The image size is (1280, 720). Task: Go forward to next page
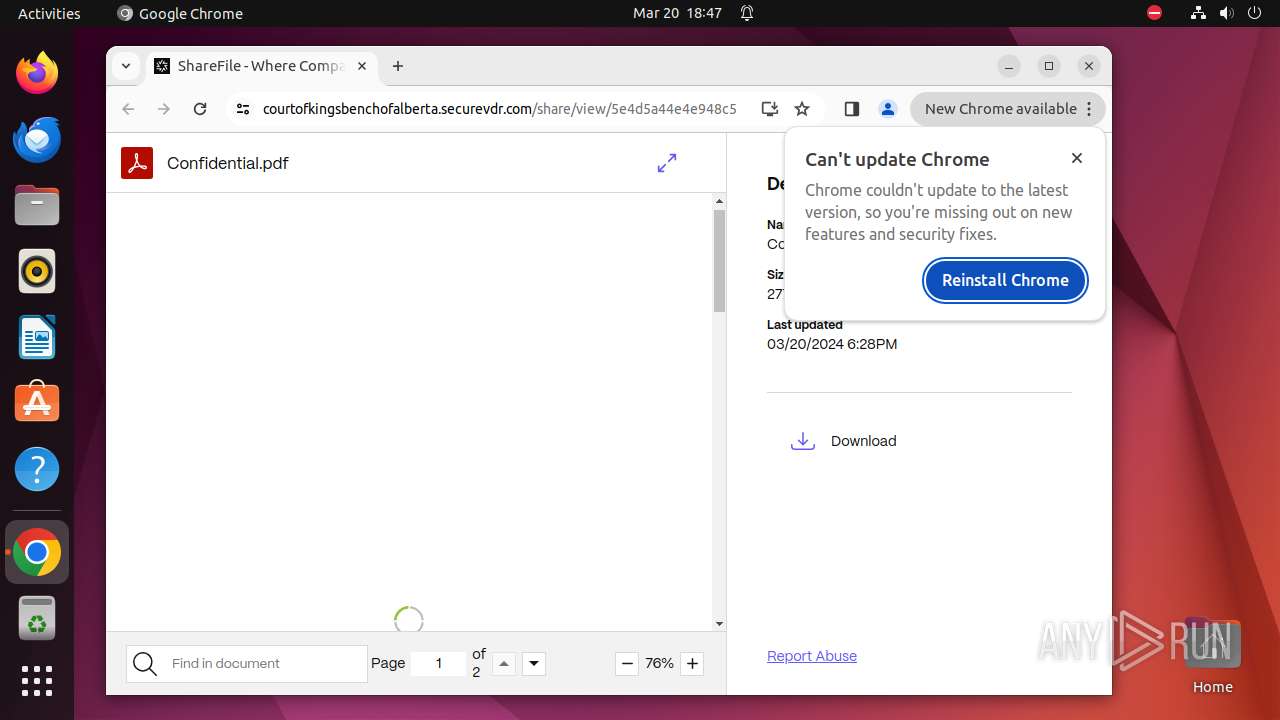[x=164, y=109]
